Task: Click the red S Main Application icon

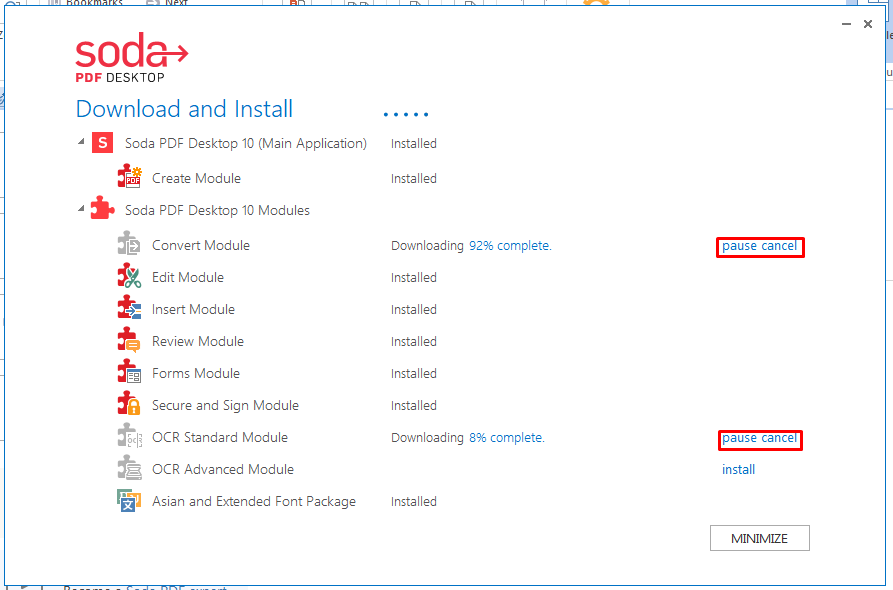Action: click(103, 143)
